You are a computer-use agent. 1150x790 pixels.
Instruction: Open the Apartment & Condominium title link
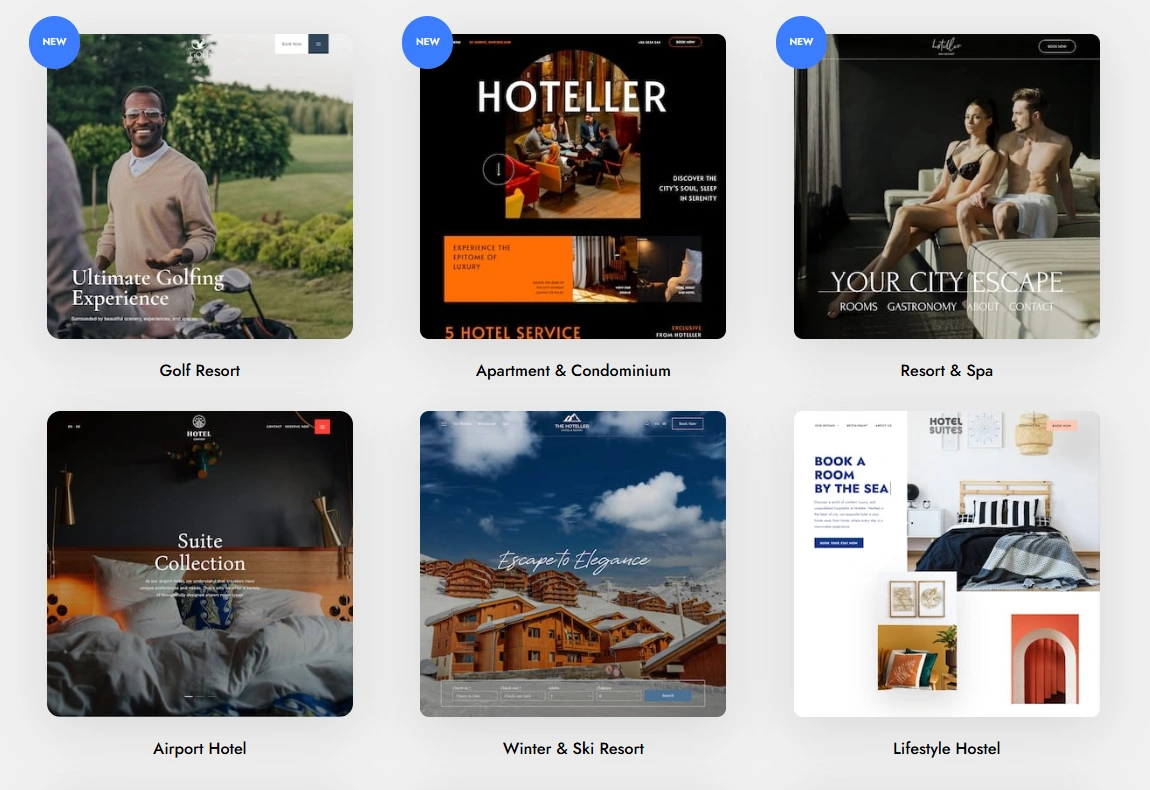573,371
